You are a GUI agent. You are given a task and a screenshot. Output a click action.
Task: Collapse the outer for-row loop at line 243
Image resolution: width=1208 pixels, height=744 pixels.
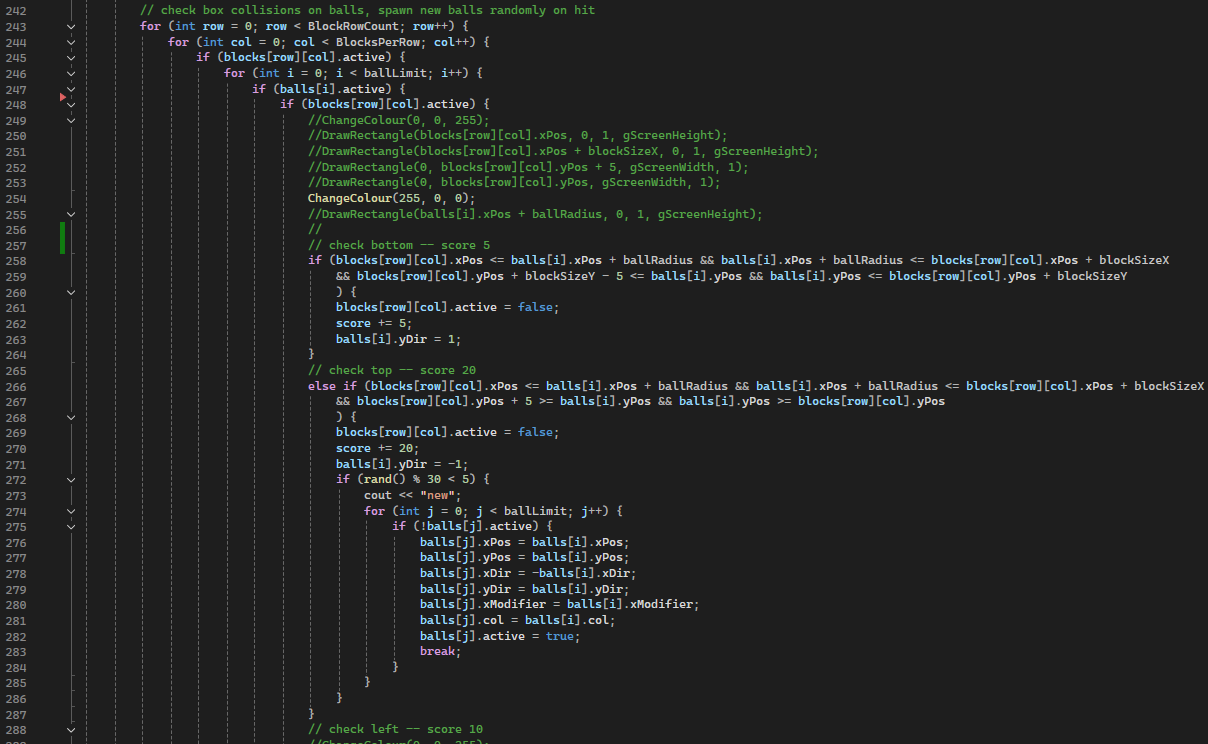point(71,26)
